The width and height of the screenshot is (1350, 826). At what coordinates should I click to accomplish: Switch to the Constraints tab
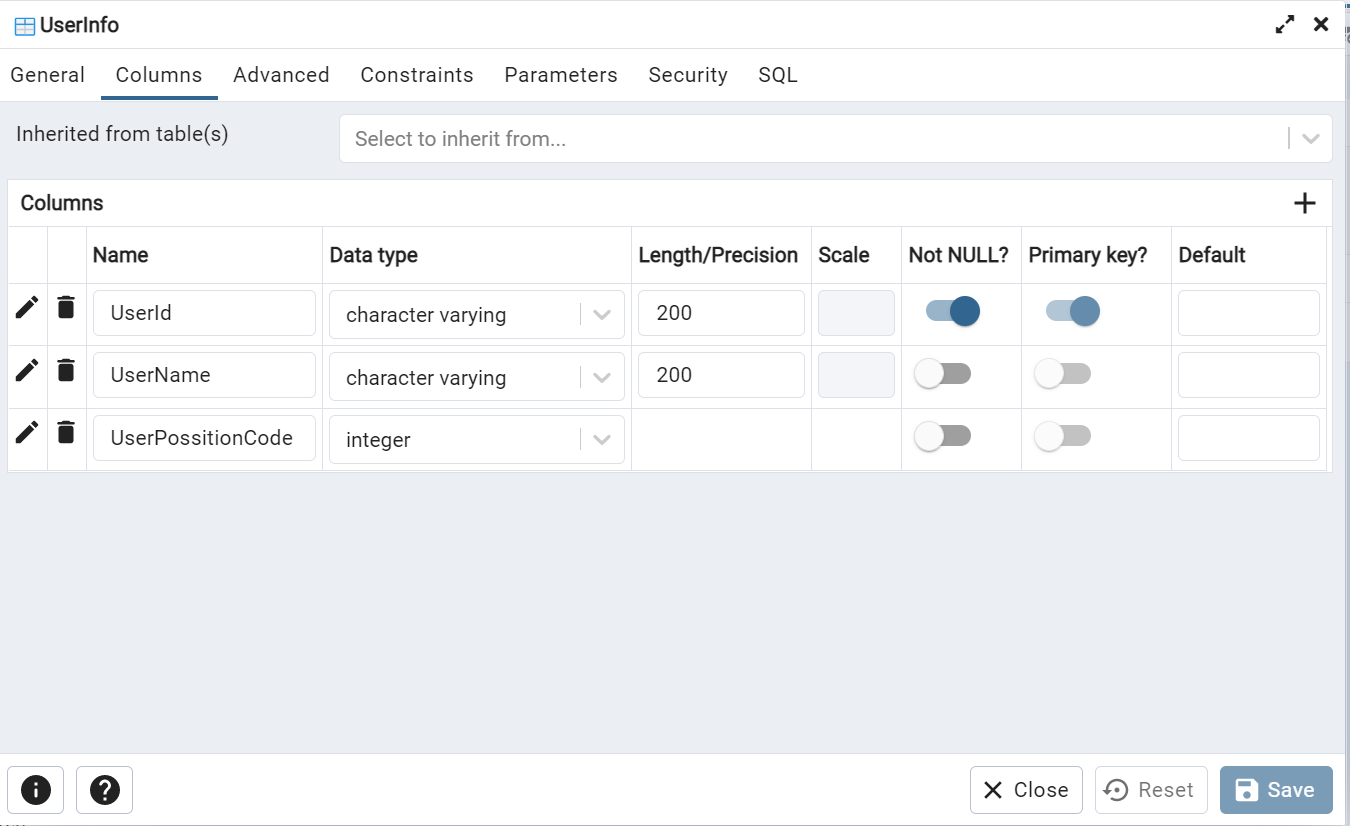pyautogui.click(x=417, y=75)
